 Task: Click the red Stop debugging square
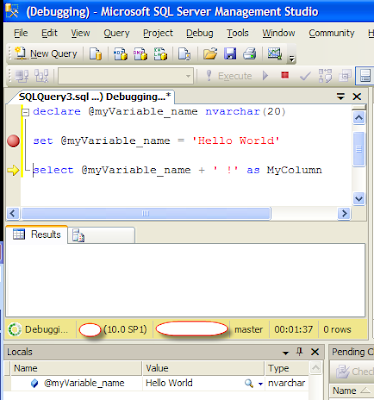click(x=285, y=75)
